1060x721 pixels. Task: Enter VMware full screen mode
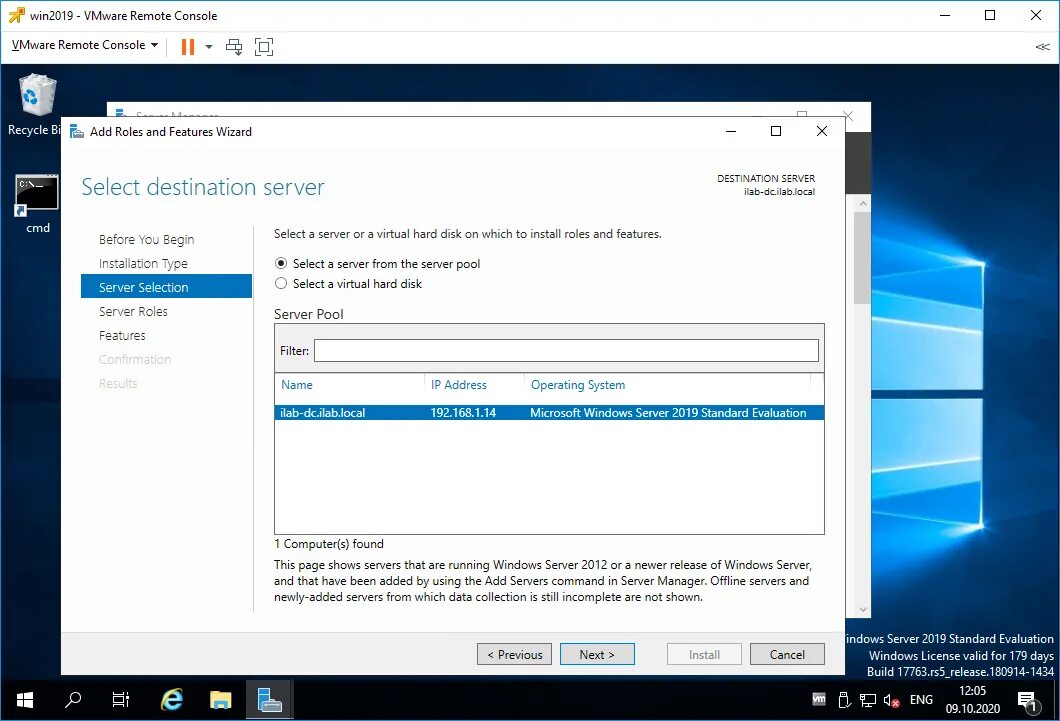[264, 47]
